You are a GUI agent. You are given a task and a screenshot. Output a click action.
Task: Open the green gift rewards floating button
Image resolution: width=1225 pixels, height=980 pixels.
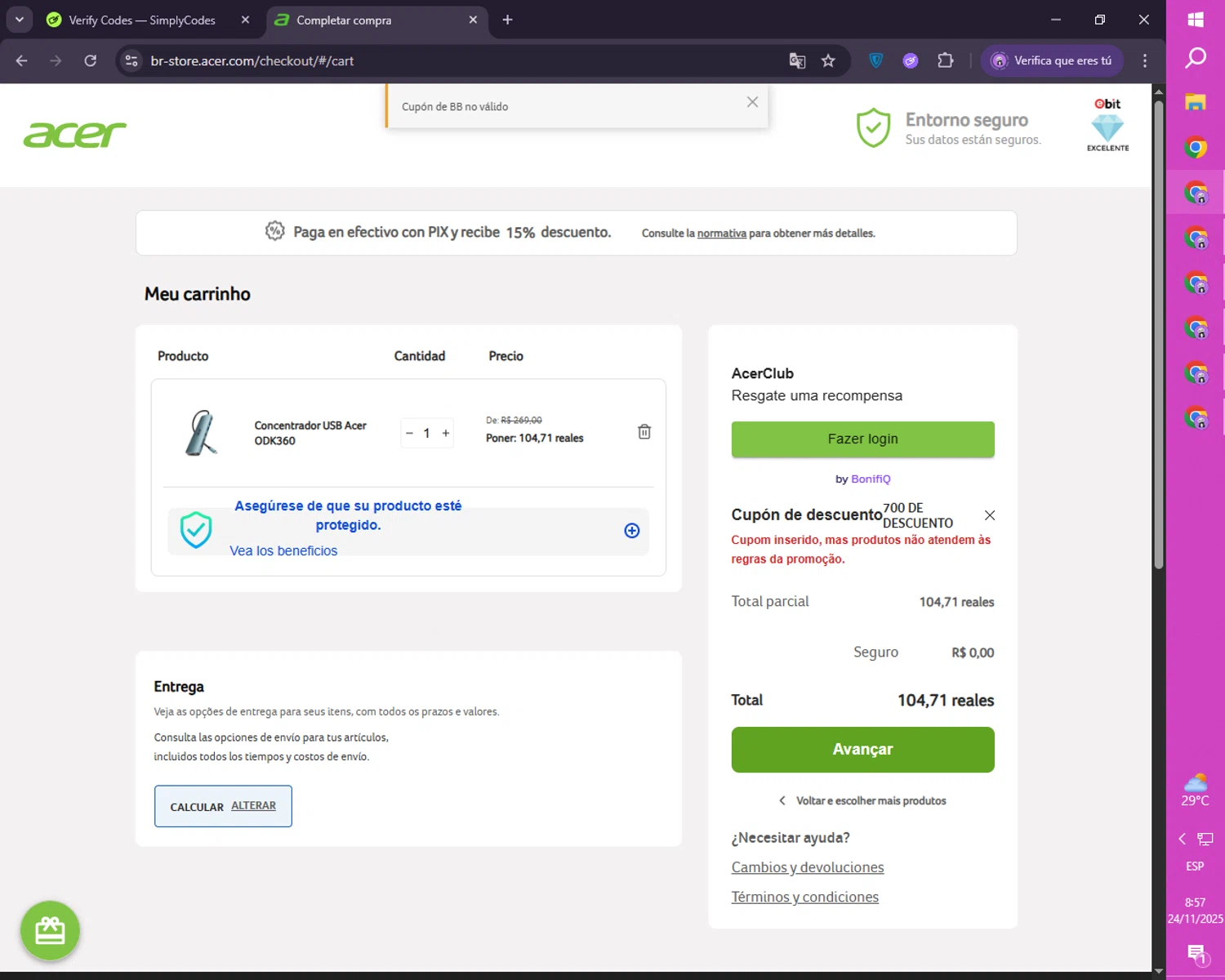50,930
